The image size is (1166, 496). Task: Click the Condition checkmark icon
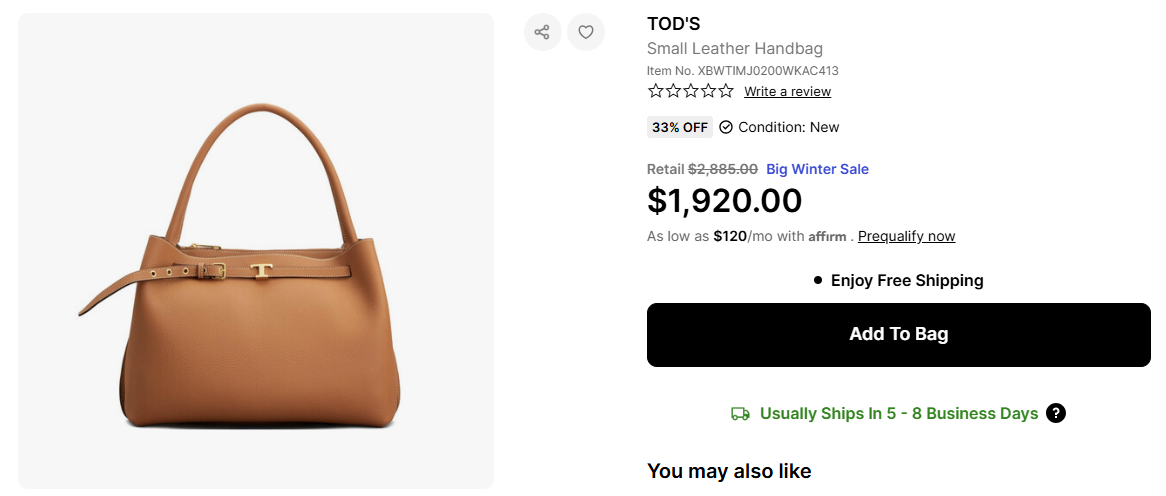point(726,127)
